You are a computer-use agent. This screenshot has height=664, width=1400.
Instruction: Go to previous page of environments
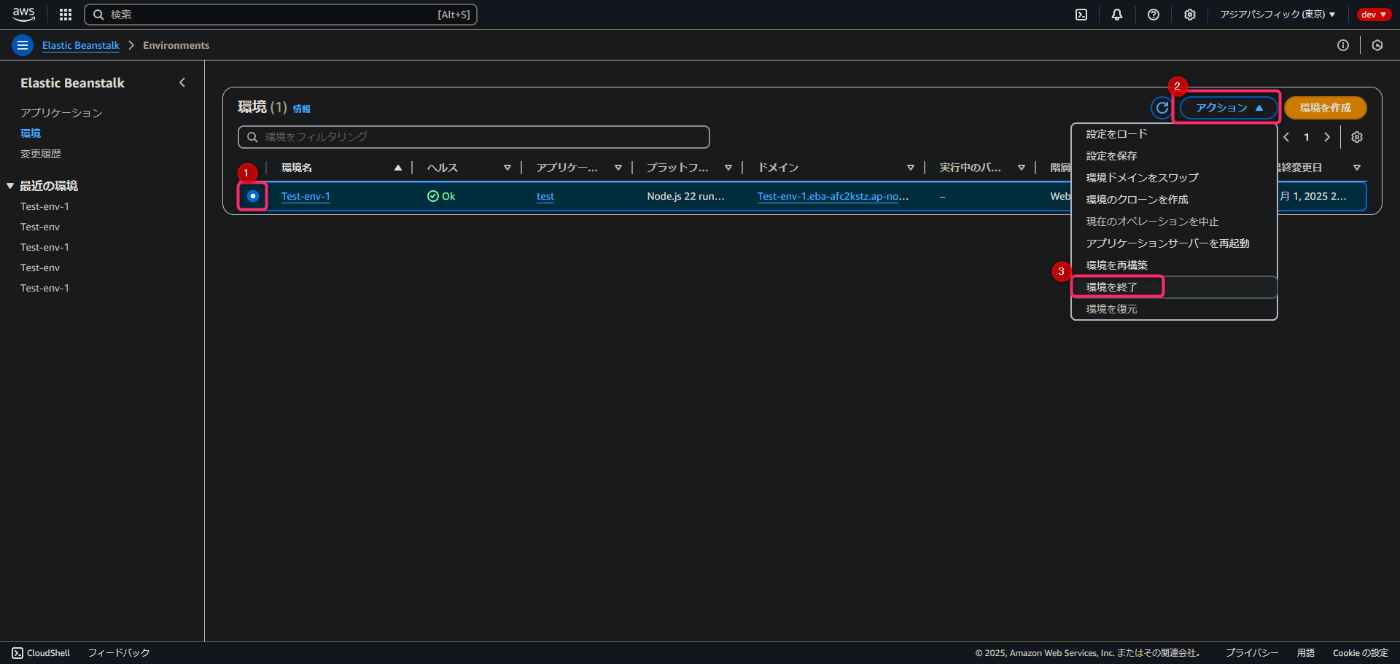pos(1286,137)
